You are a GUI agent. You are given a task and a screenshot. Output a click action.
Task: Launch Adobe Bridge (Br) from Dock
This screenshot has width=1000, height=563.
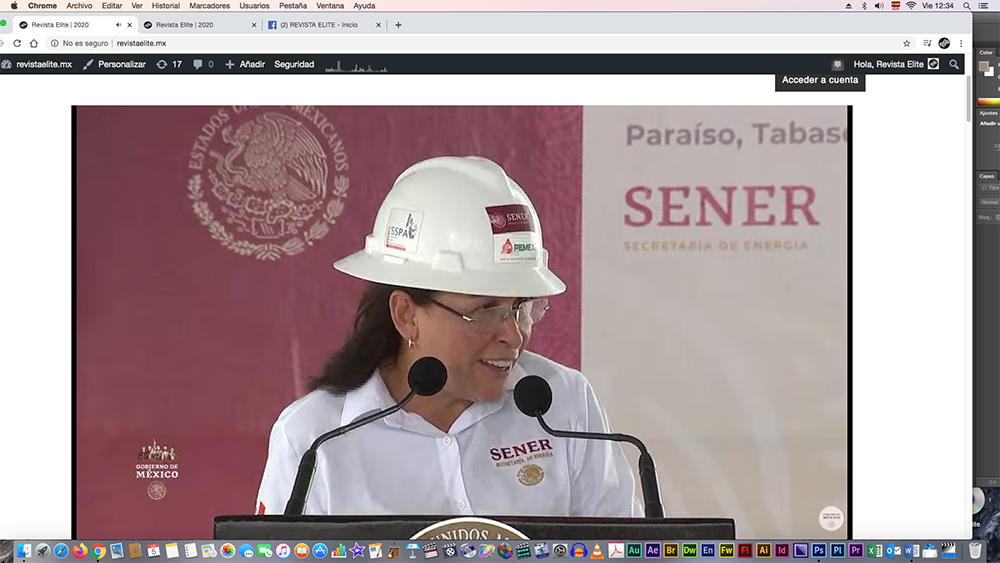671,550
